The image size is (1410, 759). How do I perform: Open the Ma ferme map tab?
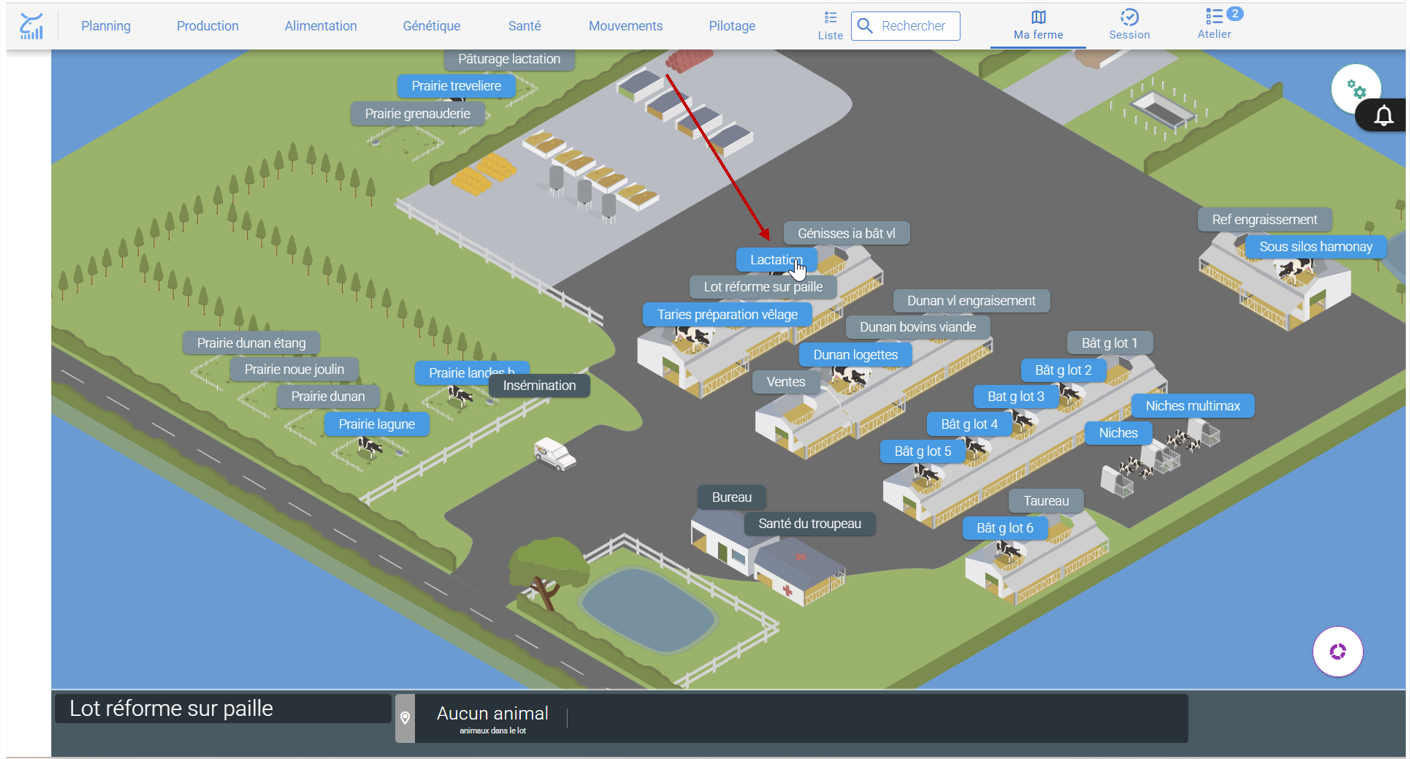1038,26
